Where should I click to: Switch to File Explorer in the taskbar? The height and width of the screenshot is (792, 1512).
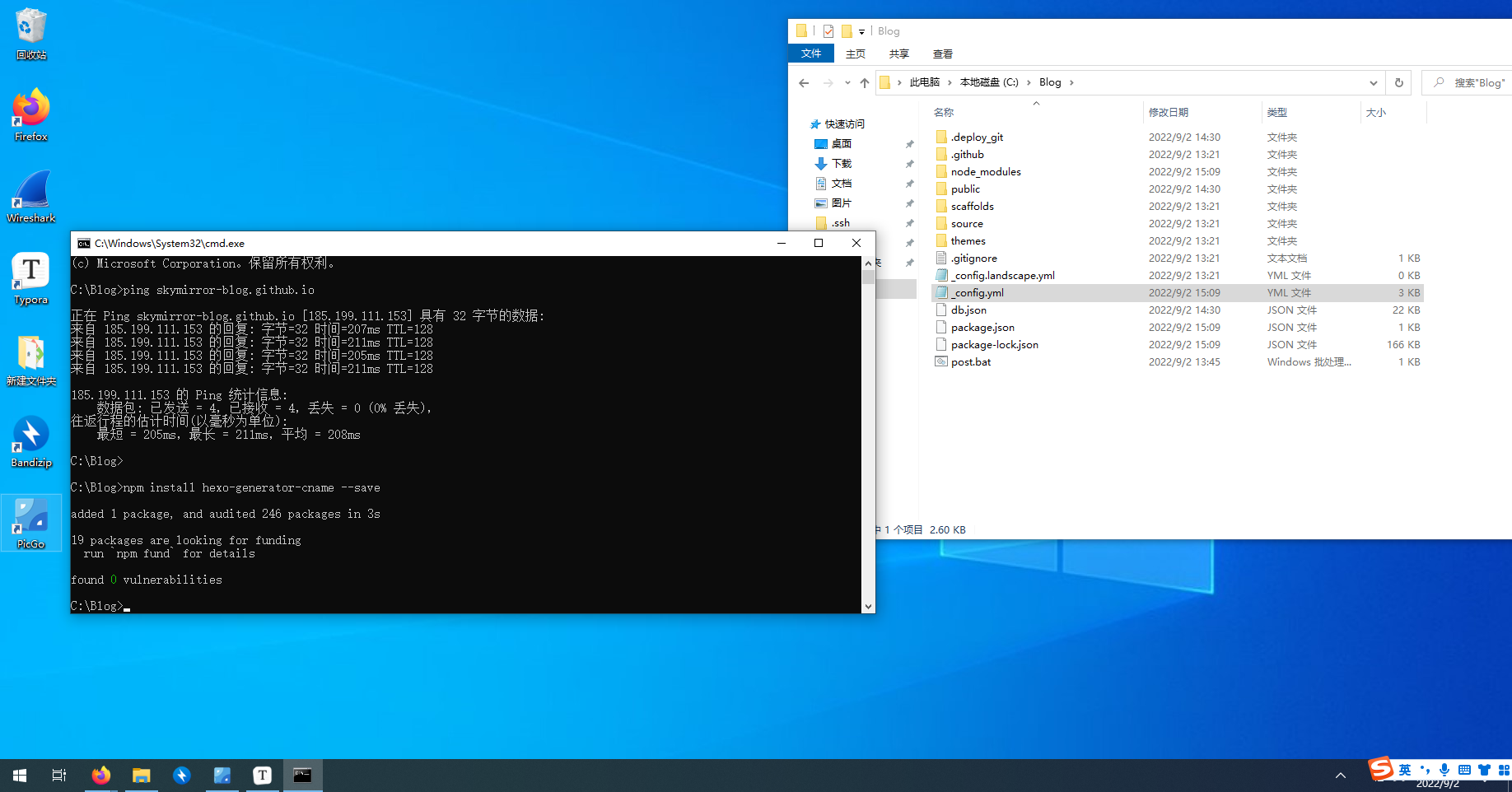point(142,776)
